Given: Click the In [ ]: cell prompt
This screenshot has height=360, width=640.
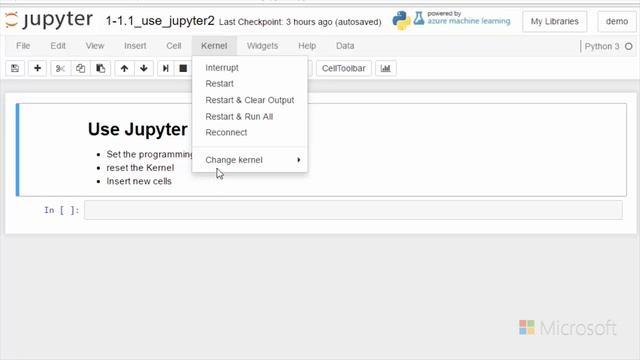Looking at the screenshot, I should (61, 210).
